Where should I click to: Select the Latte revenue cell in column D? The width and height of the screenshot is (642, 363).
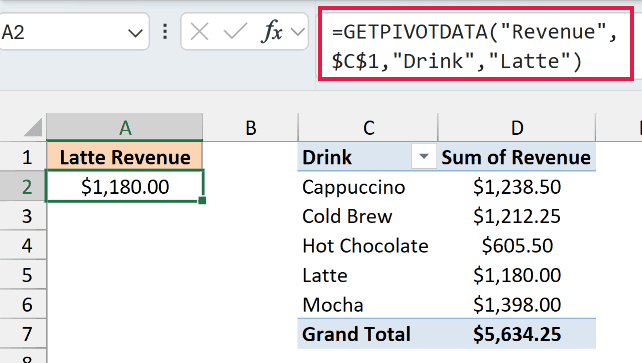click(517, 275)
